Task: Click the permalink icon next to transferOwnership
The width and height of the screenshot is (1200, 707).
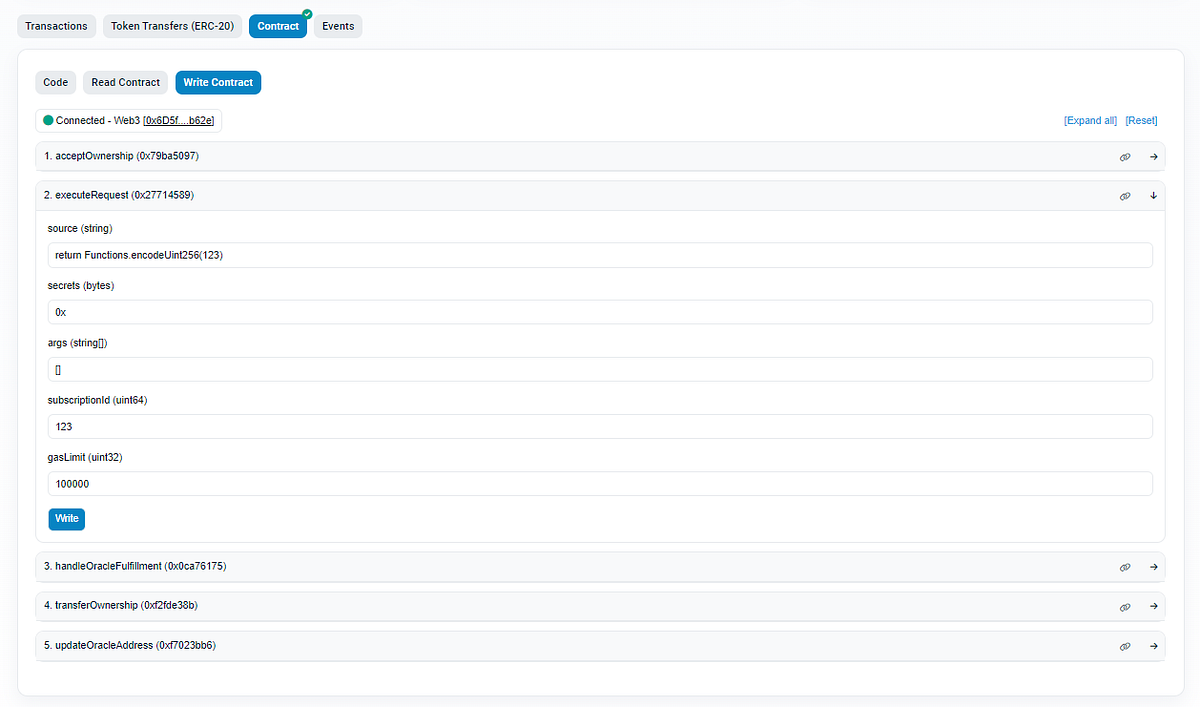Action: 1125,606
